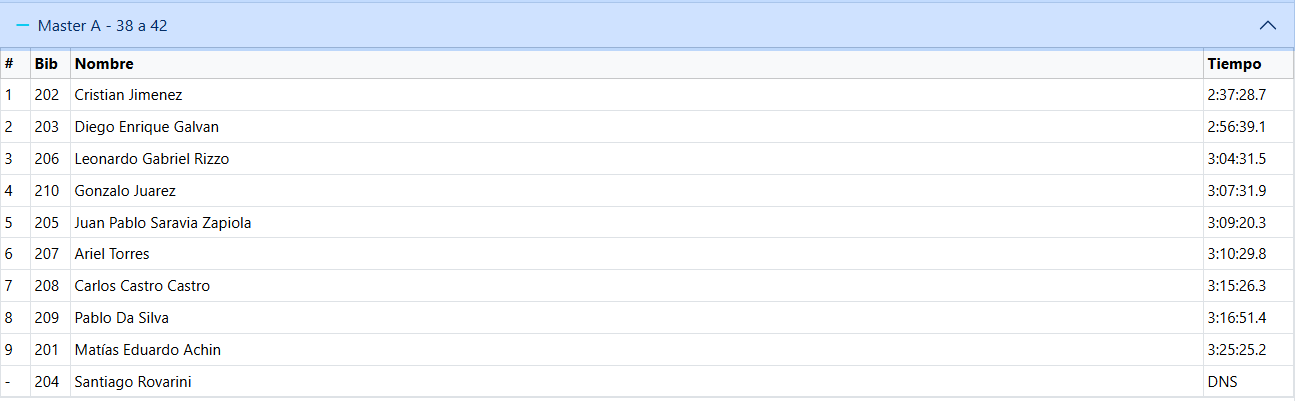Click the # column header

tap(9, 64)
